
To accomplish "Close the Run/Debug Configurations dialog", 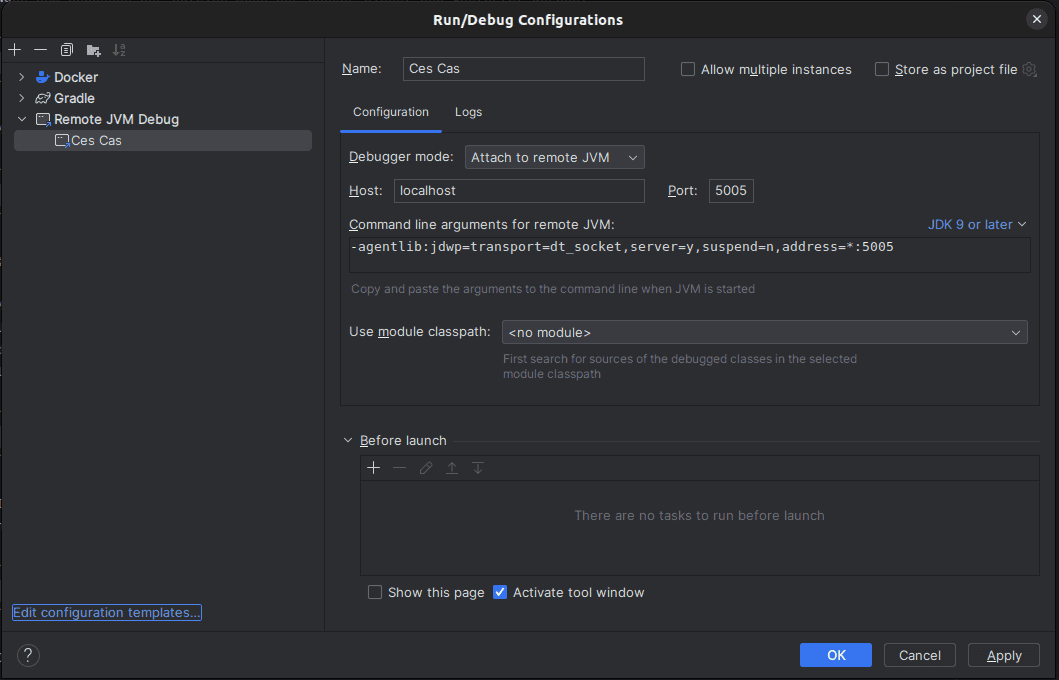I will pos(1037,20).
